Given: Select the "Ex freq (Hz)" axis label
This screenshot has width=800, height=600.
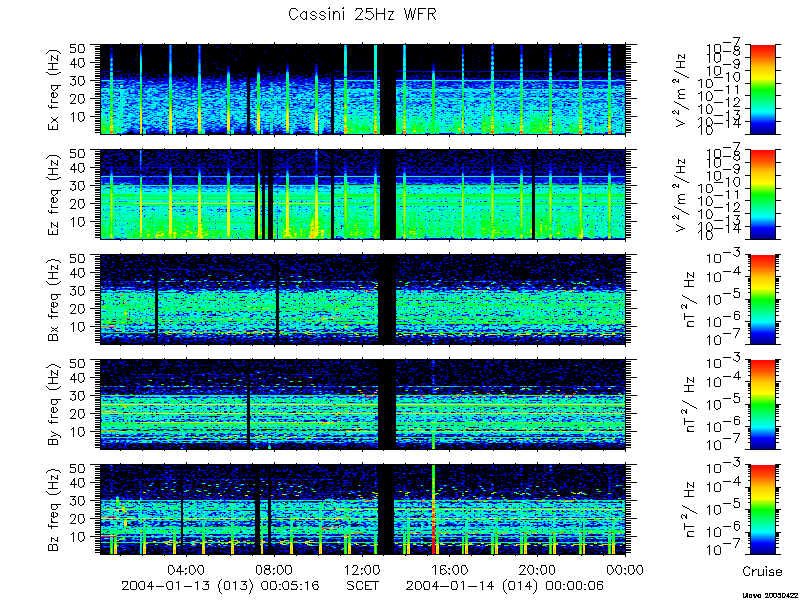Looking at the screenshot, I should pos(54,89).
